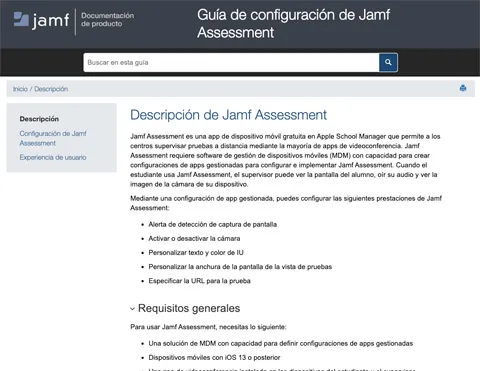Click 'Dispositivos móviles con iOS 13 o posterior' bullet
Image resolution: width=480 pixels, height=371 pixels.
click(x=214, y=358)
